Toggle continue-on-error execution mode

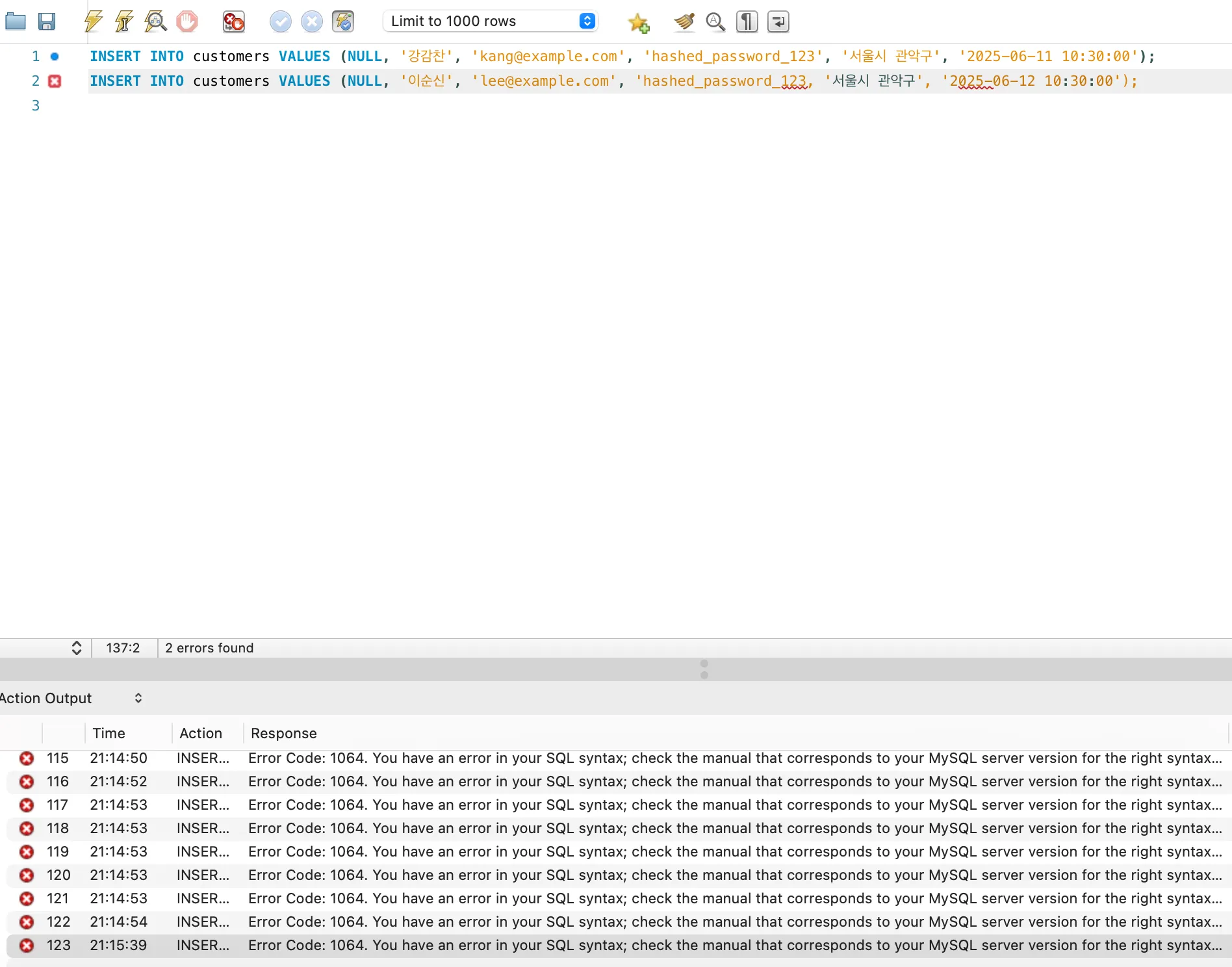click(x=233, y=21)
